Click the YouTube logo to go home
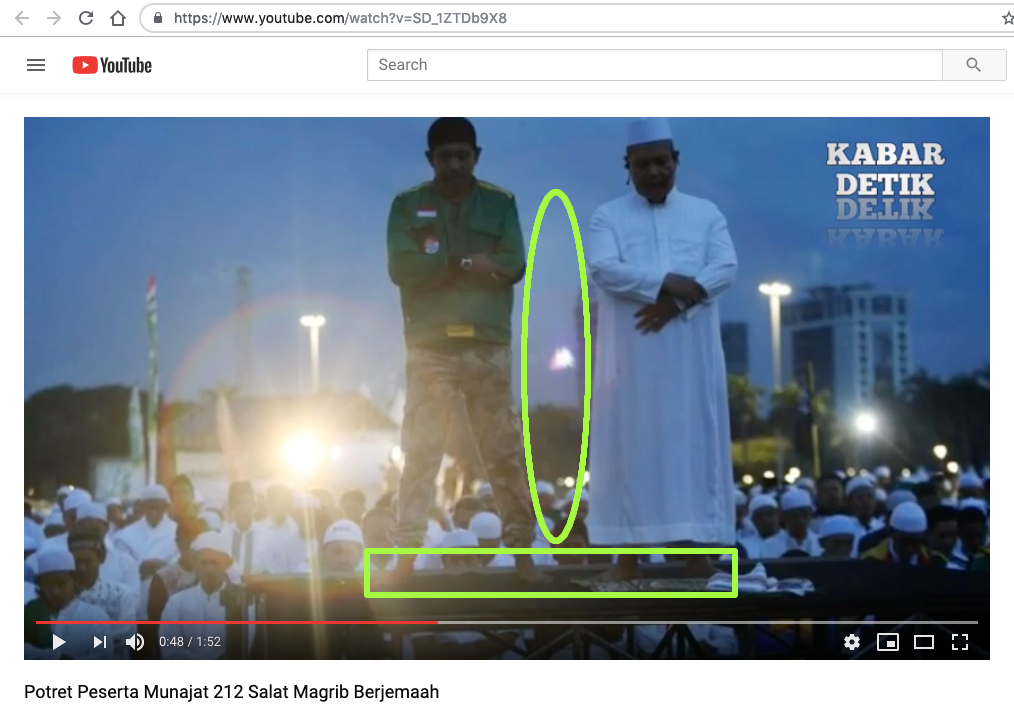The width and height of the screenshot is (1014, 714). click(112, 65)
